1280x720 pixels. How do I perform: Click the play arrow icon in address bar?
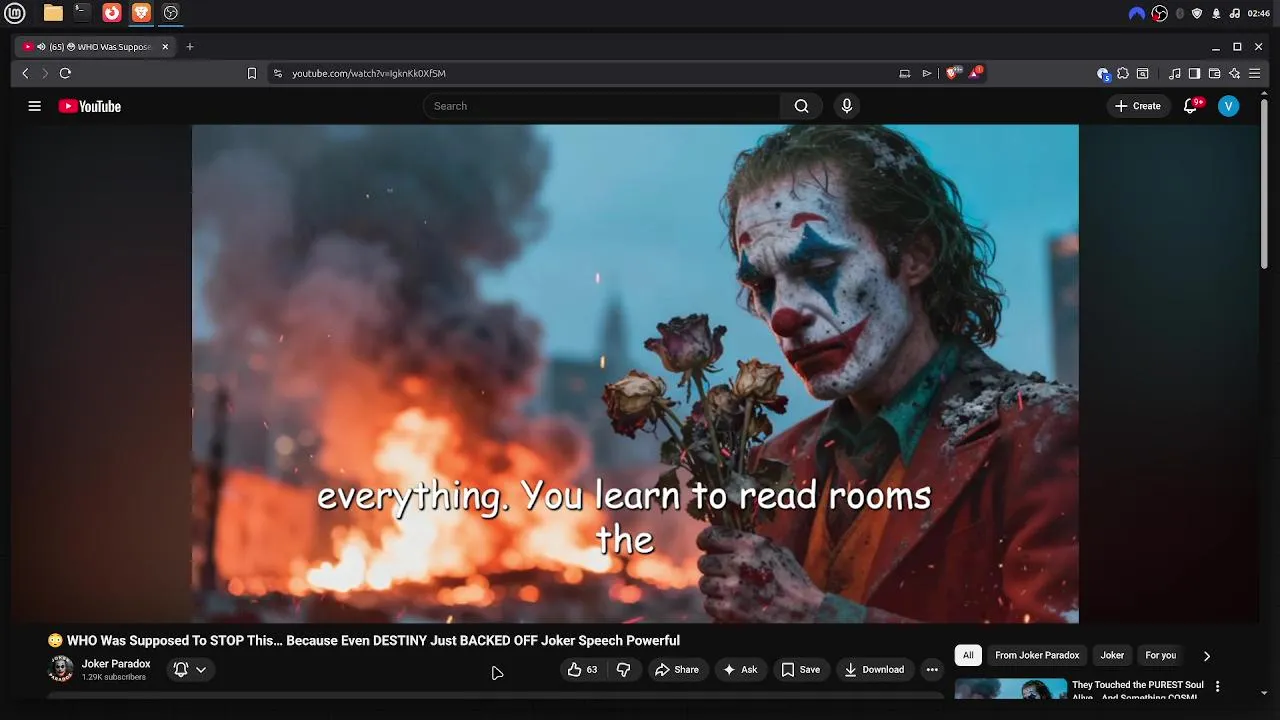coord(927,73)
